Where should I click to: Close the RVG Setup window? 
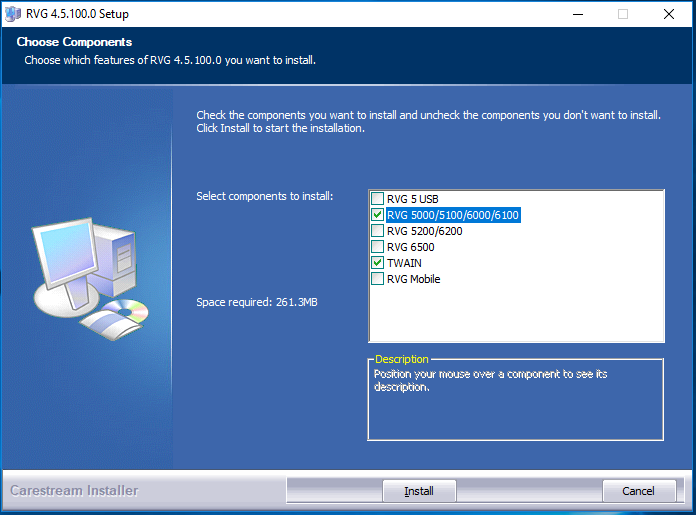[668, 14]
